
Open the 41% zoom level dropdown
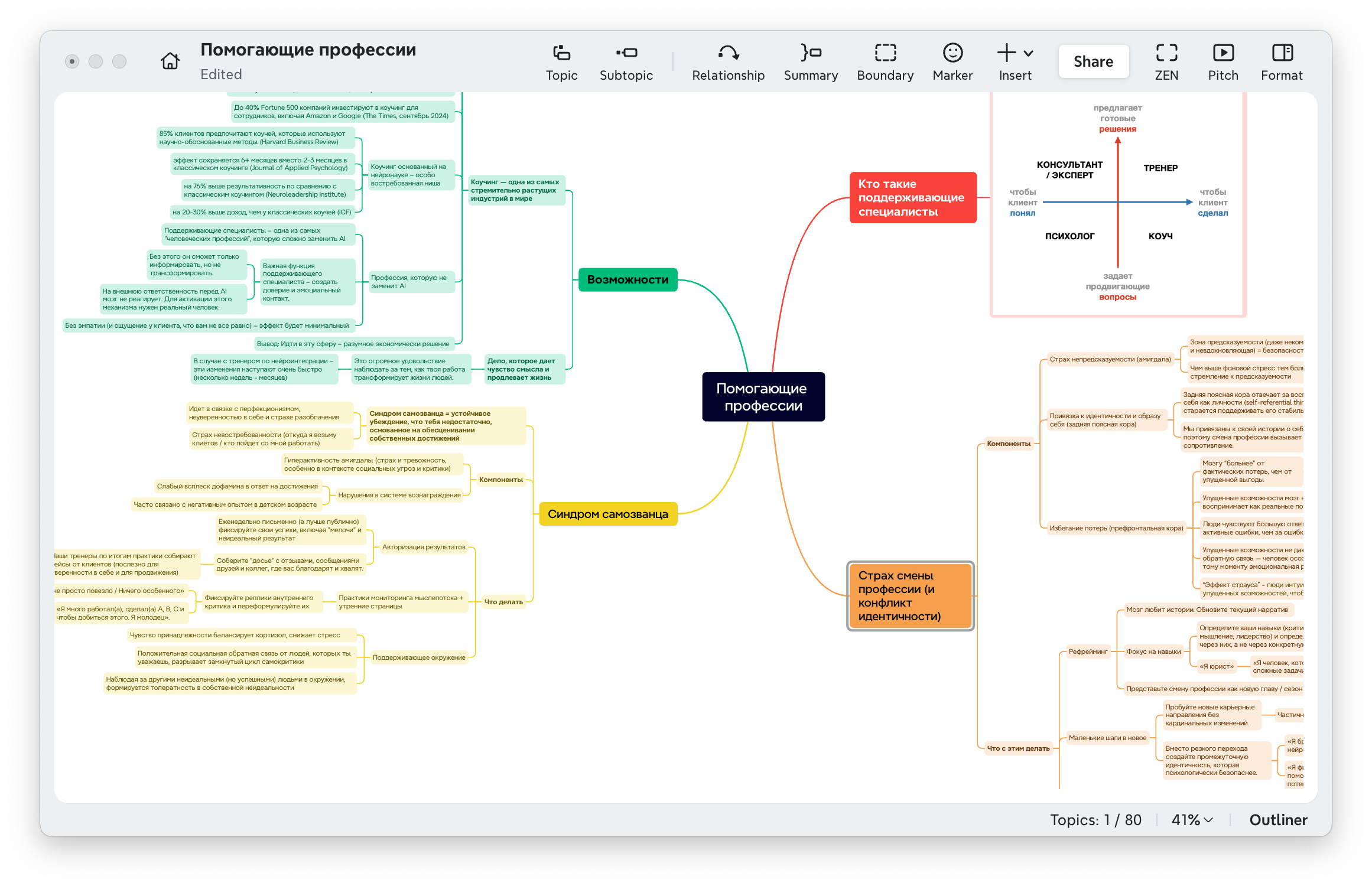click(1192, 820)
